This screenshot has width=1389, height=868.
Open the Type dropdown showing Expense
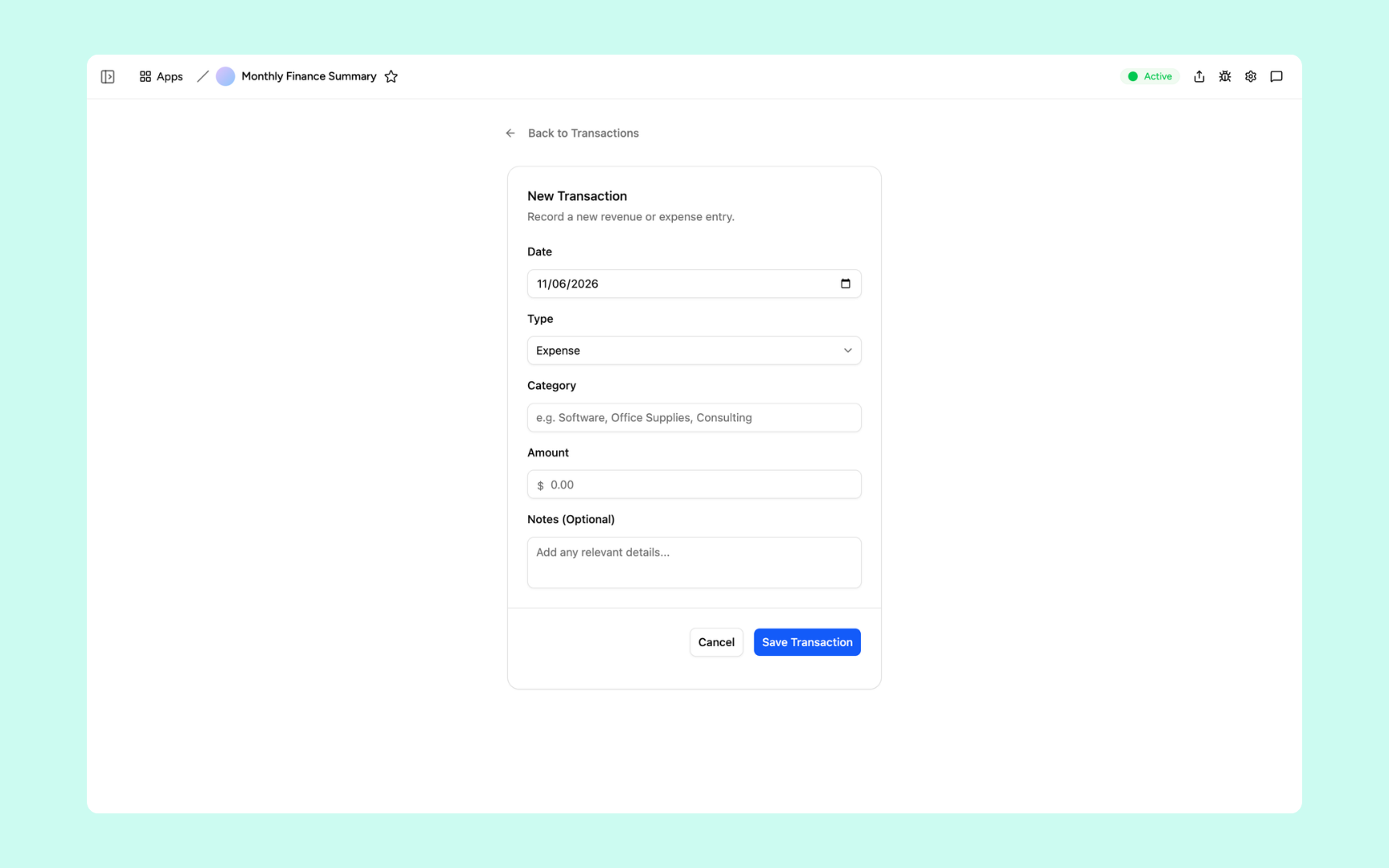tap(694, 350)
